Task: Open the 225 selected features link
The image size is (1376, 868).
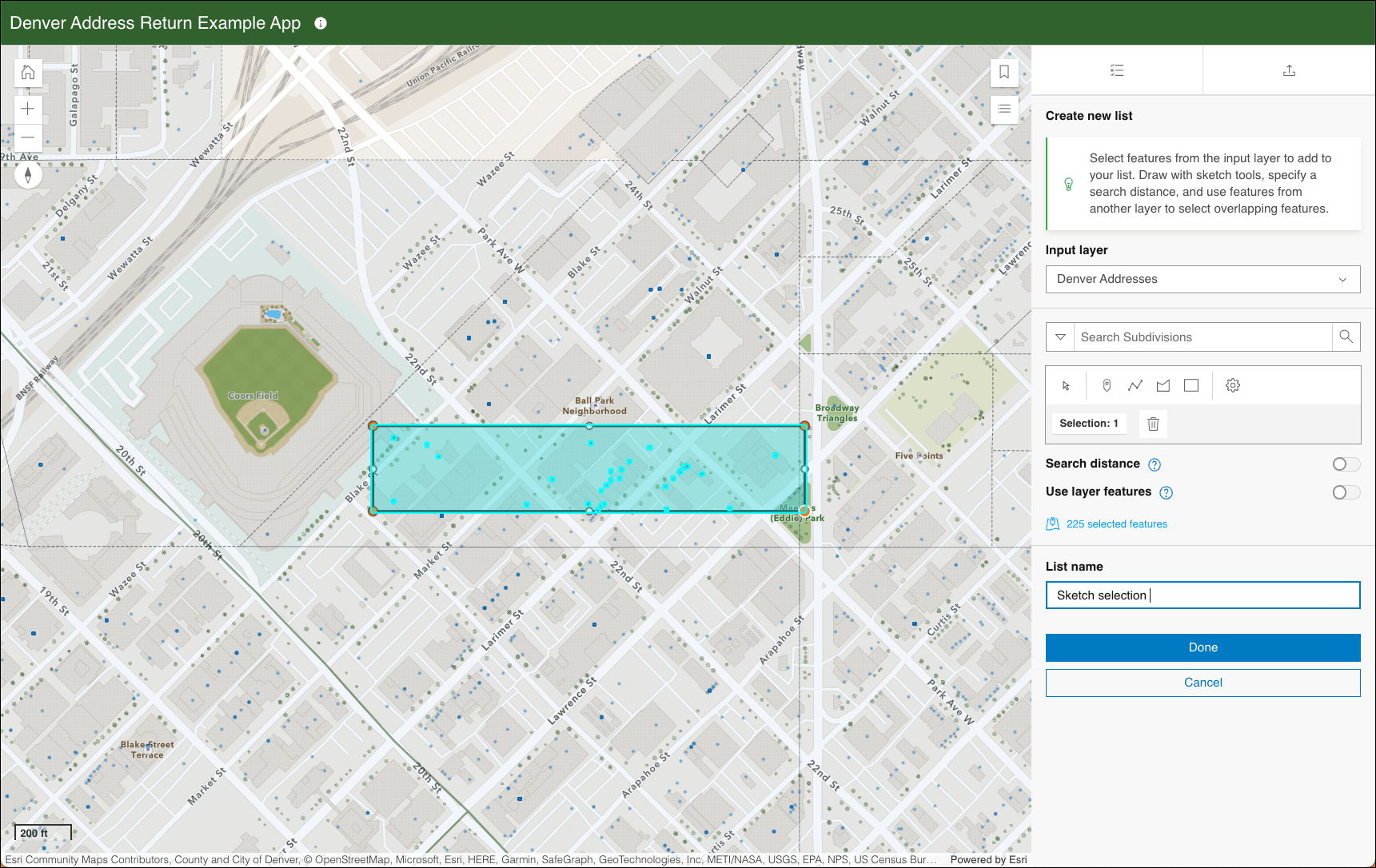Action: (1116, 524)
